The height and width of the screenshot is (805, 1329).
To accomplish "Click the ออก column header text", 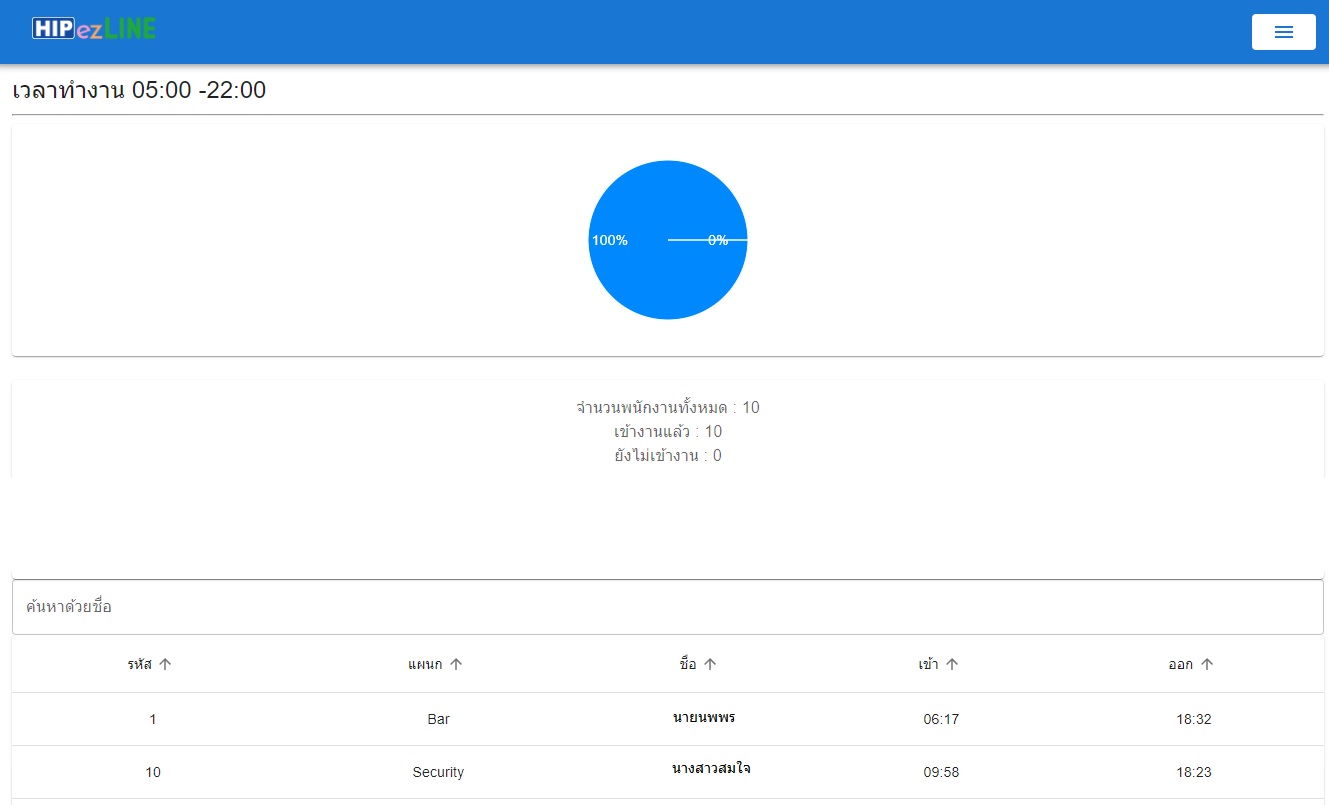I will [x=1181, y=664].
